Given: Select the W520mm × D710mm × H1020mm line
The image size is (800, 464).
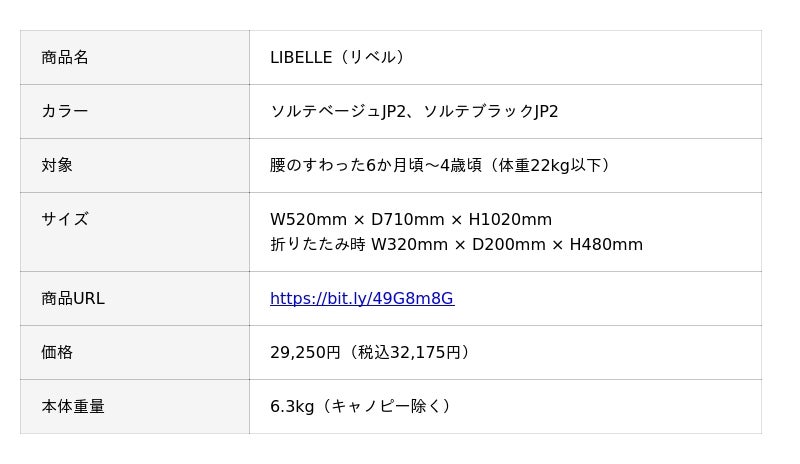Looking at the screenshot, I should (x=411, y=220).
